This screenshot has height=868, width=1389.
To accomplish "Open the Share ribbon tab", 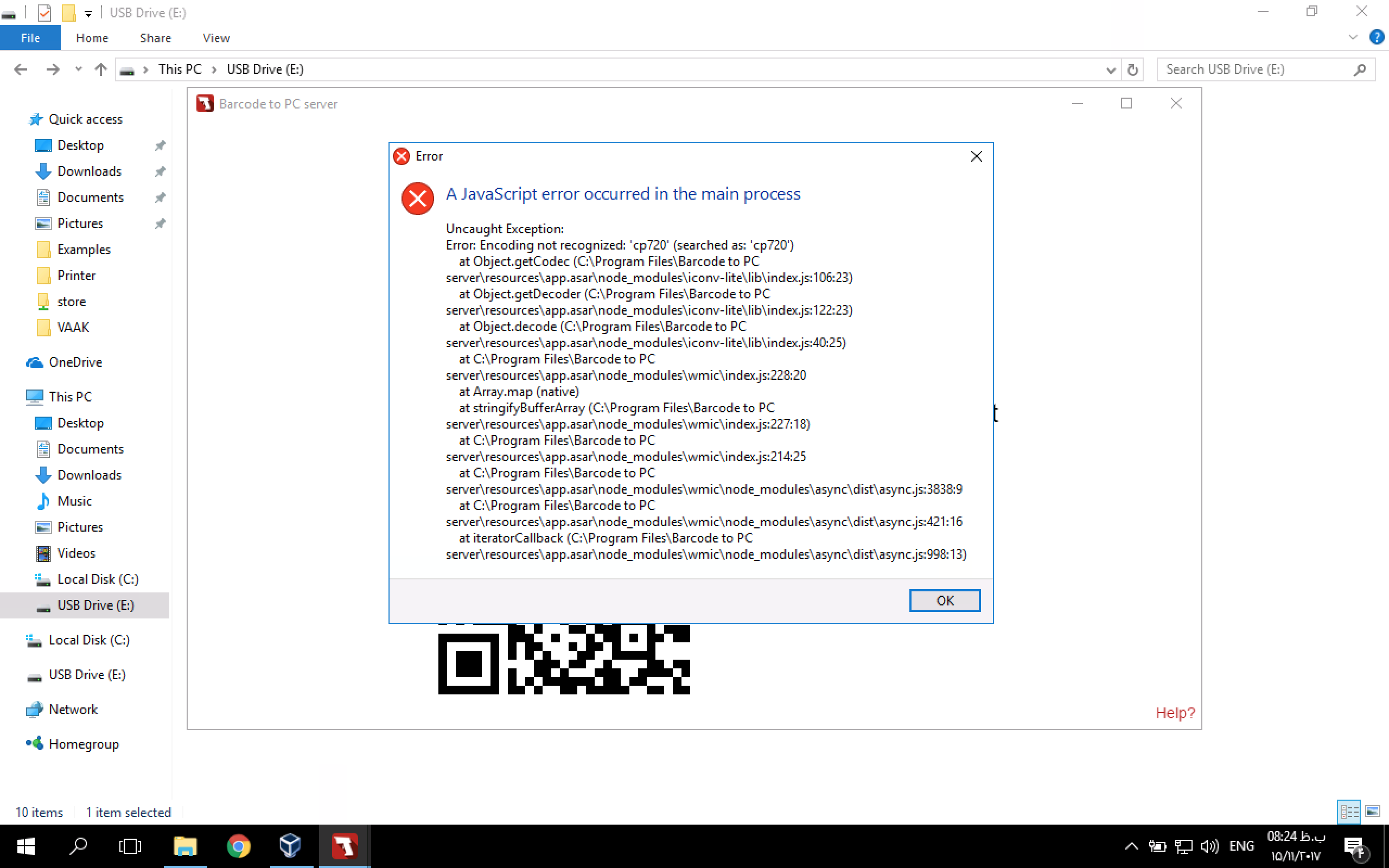I will [155, 38].
